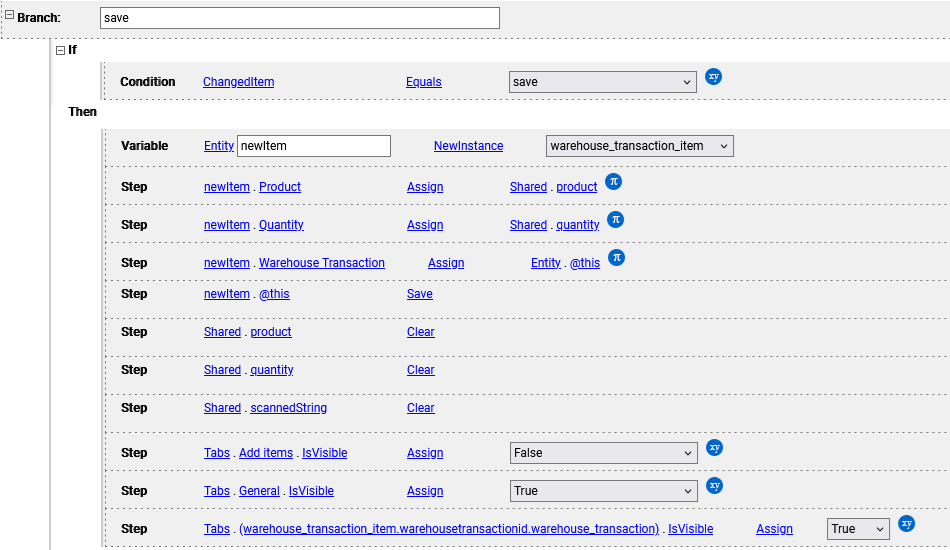Click the xy icon on the last Tabs step
The width and height of the screenshot is (950, 550).
906,524
